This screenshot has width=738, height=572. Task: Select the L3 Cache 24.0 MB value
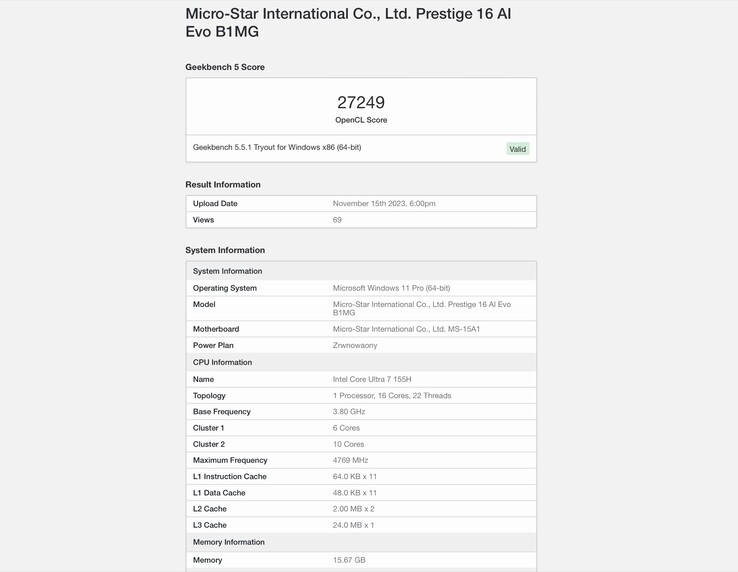click(x=353, y=525)
